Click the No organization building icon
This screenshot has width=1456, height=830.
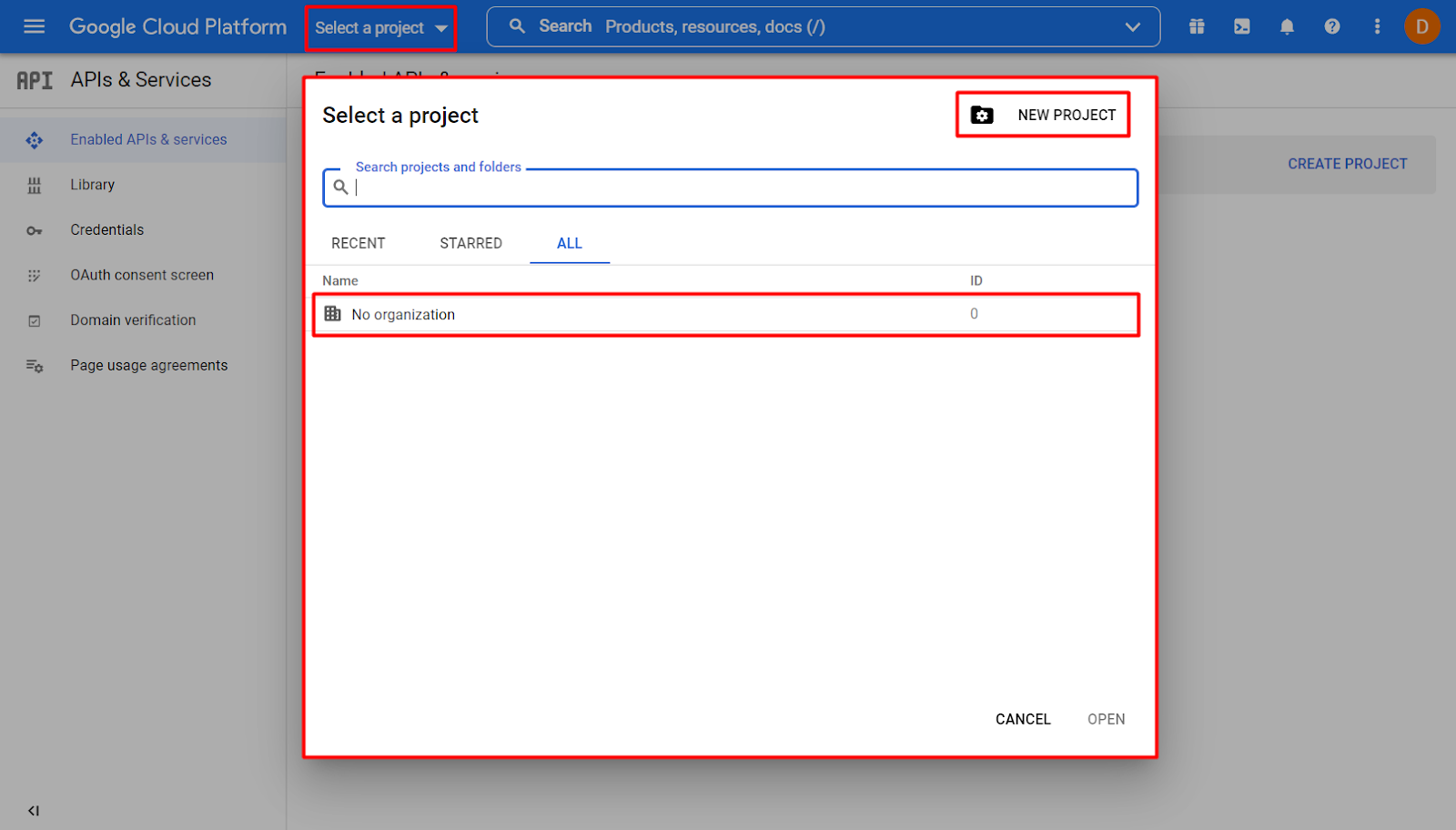click(333, 313)
